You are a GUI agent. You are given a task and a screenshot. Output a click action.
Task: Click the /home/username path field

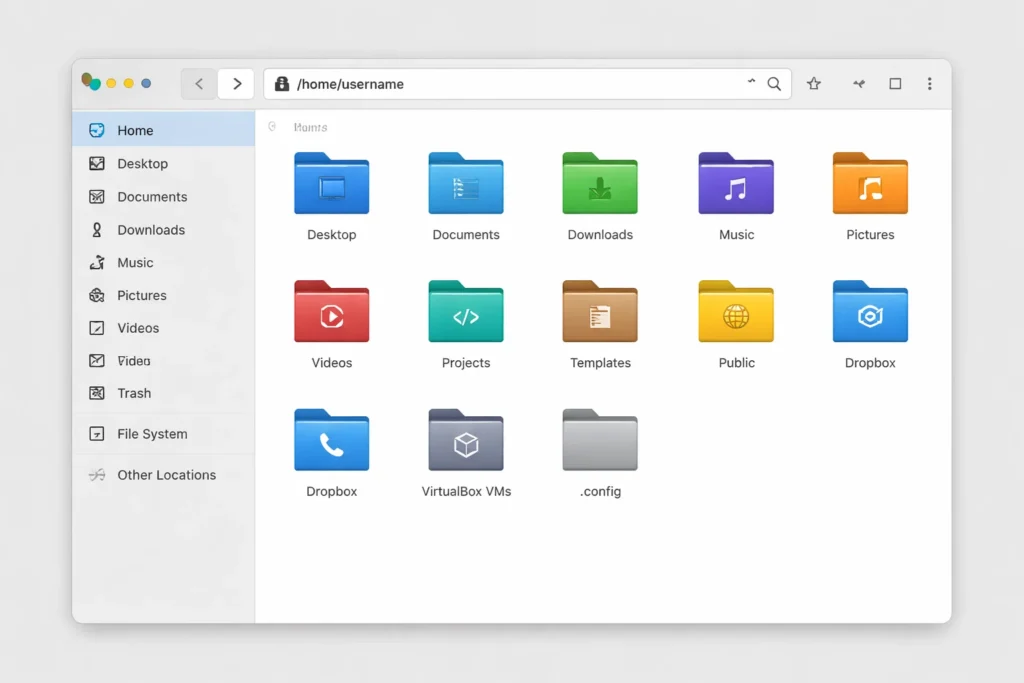[500, 84]
